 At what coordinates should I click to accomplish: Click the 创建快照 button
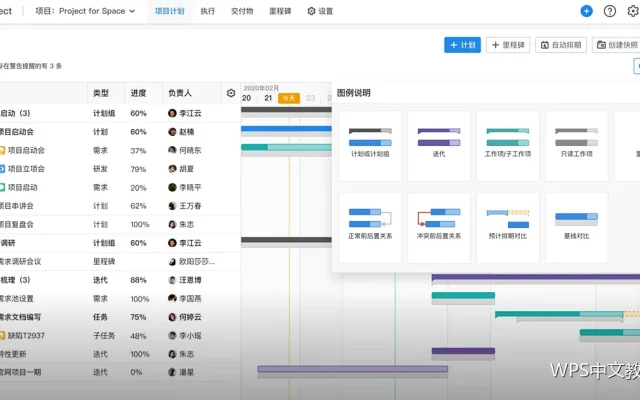click(616, 45)
